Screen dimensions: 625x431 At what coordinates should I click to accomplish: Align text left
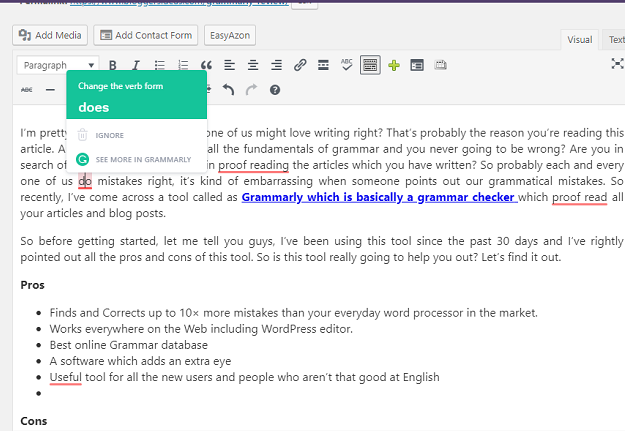(230, 65)
